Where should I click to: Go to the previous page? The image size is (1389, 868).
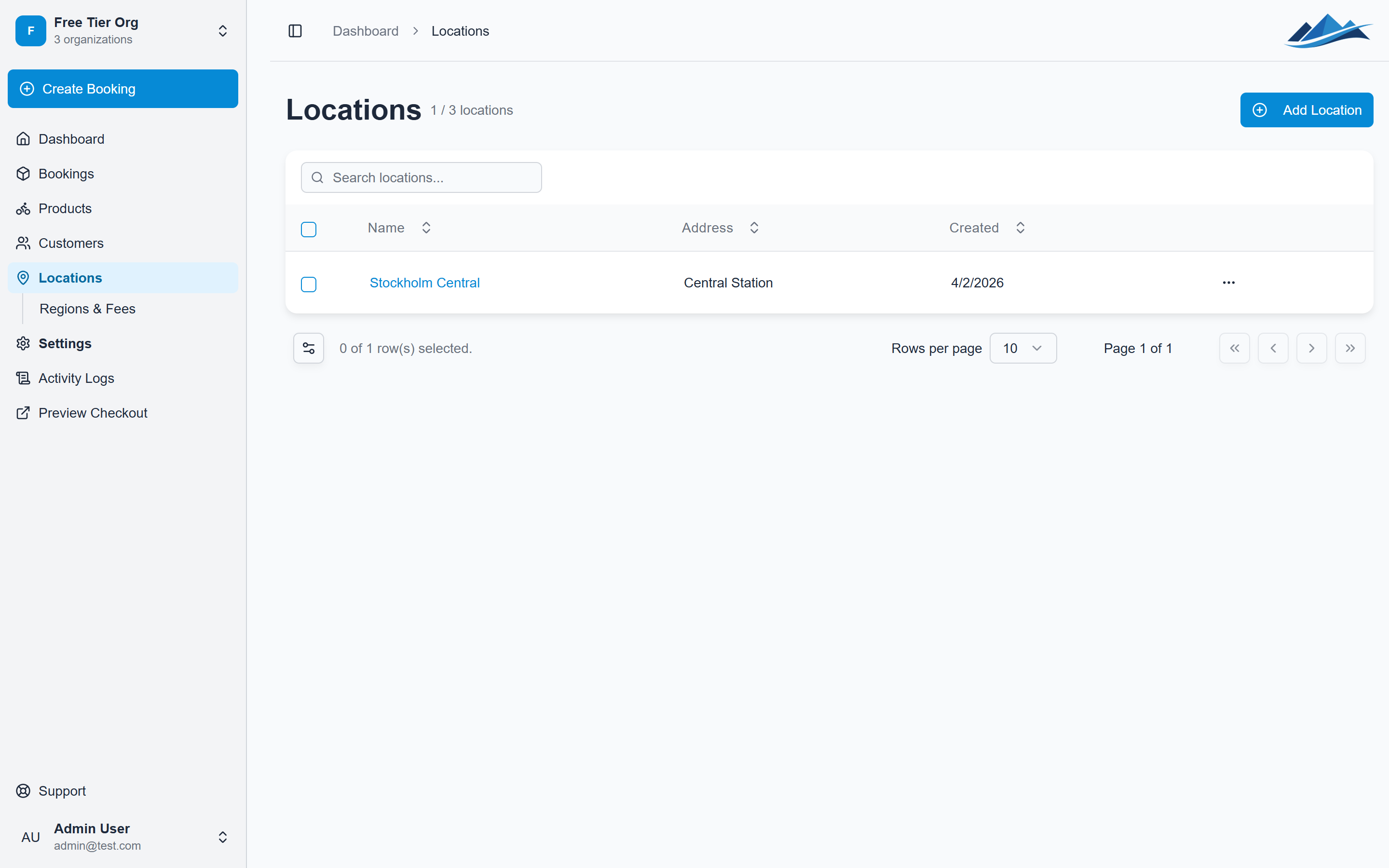pyautogui.click(x=1273, y=349)
